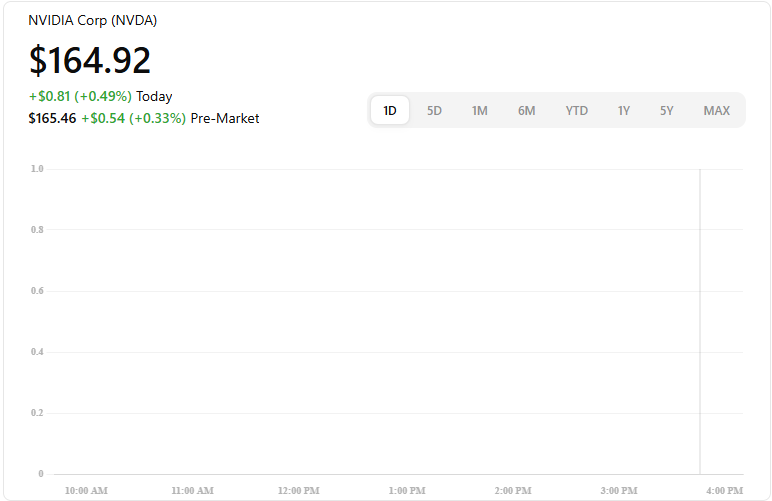Switch to the 1M chart range
Viewport: 772px width, 501px height.
pos(480,110)
